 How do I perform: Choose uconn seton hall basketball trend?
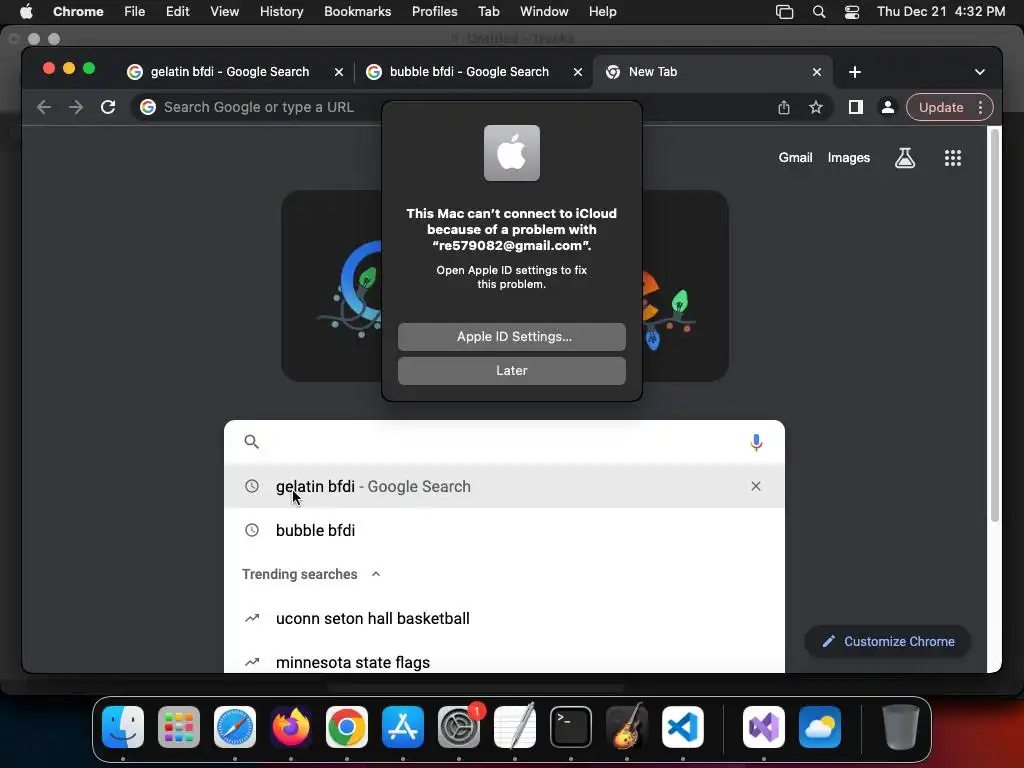[x=504, y=618]
